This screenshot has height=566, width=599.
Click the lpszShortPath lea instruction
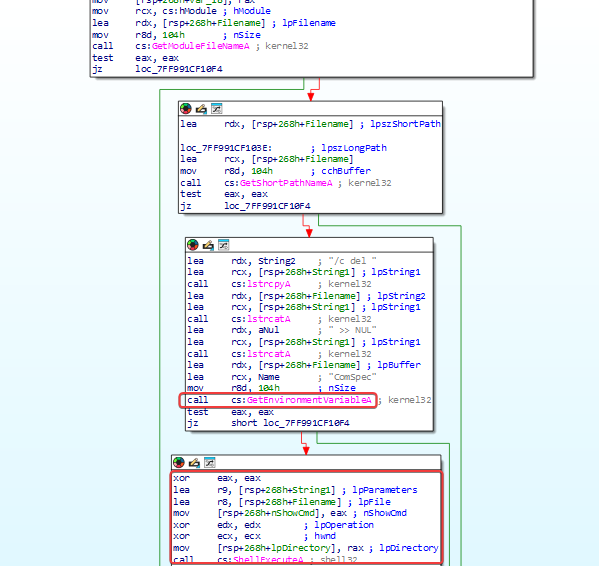click(311, 124)
